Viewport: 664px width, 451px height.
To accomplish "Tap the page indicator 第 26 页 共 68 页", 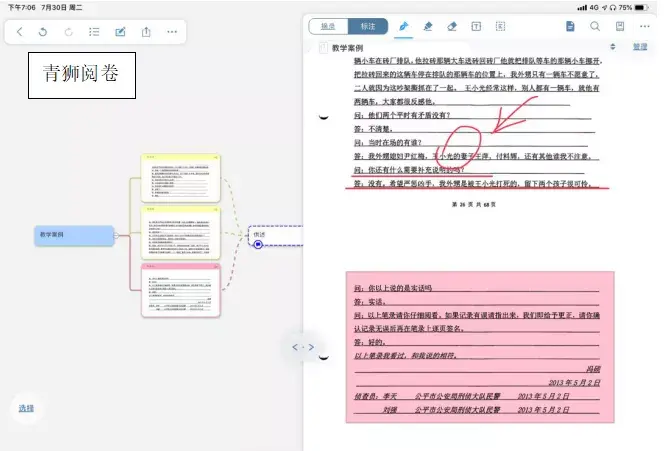I will coord(473,205).
